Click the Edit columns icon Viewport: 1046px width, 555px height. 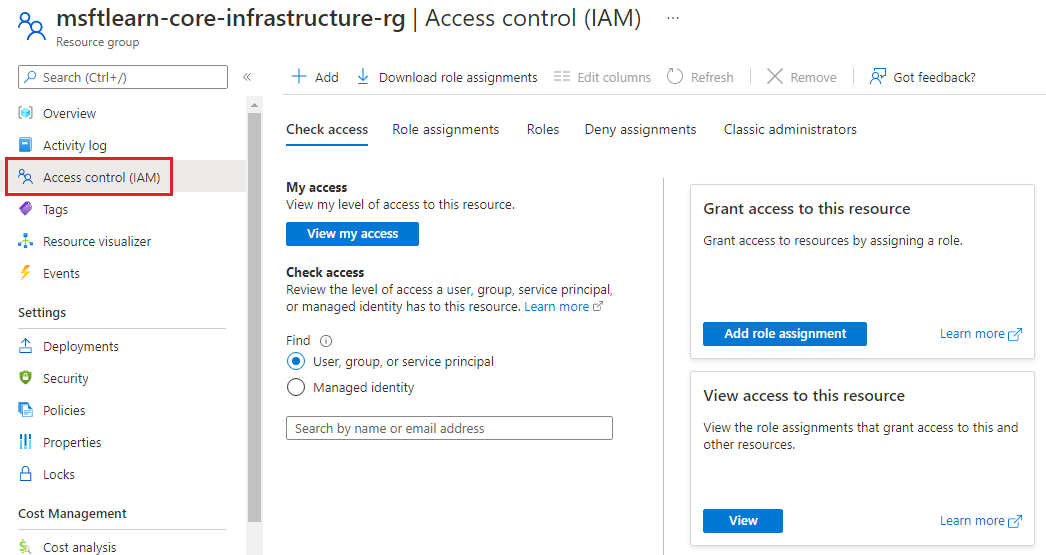(562, 77)
